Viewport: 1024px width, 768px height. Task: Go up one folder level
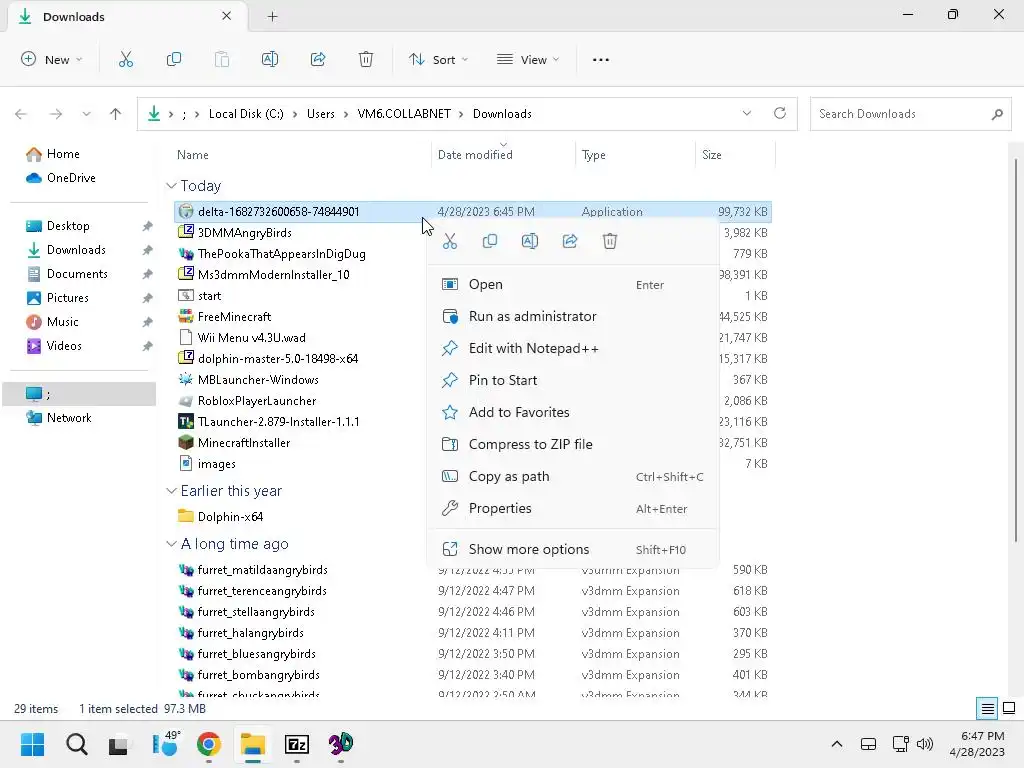click(x=116, y=114)
